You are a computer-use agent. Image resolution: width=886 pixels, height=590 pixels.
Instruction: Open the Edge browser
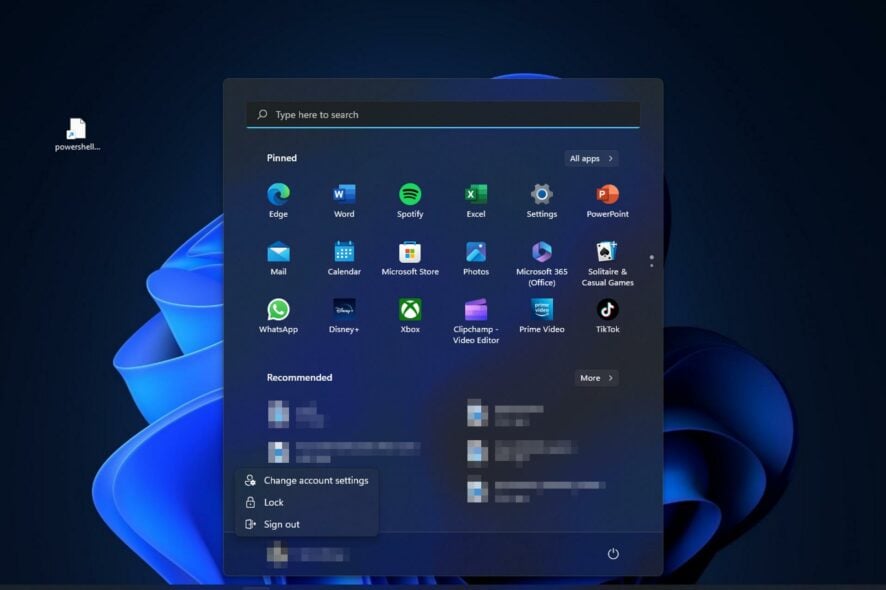[278, 201]
